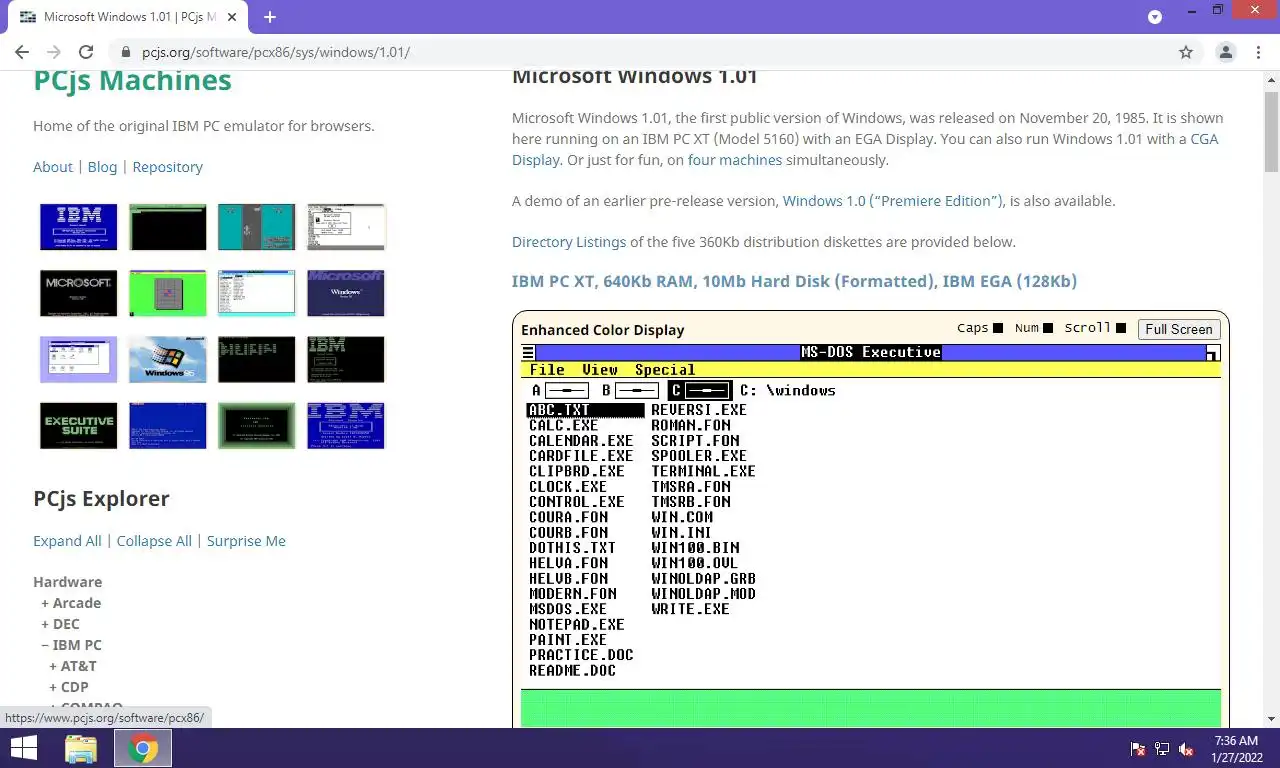This screenshot has height=768, width=1280.
Task: Open MS-DOS Executive system menu box
Action: click(528, 352)
